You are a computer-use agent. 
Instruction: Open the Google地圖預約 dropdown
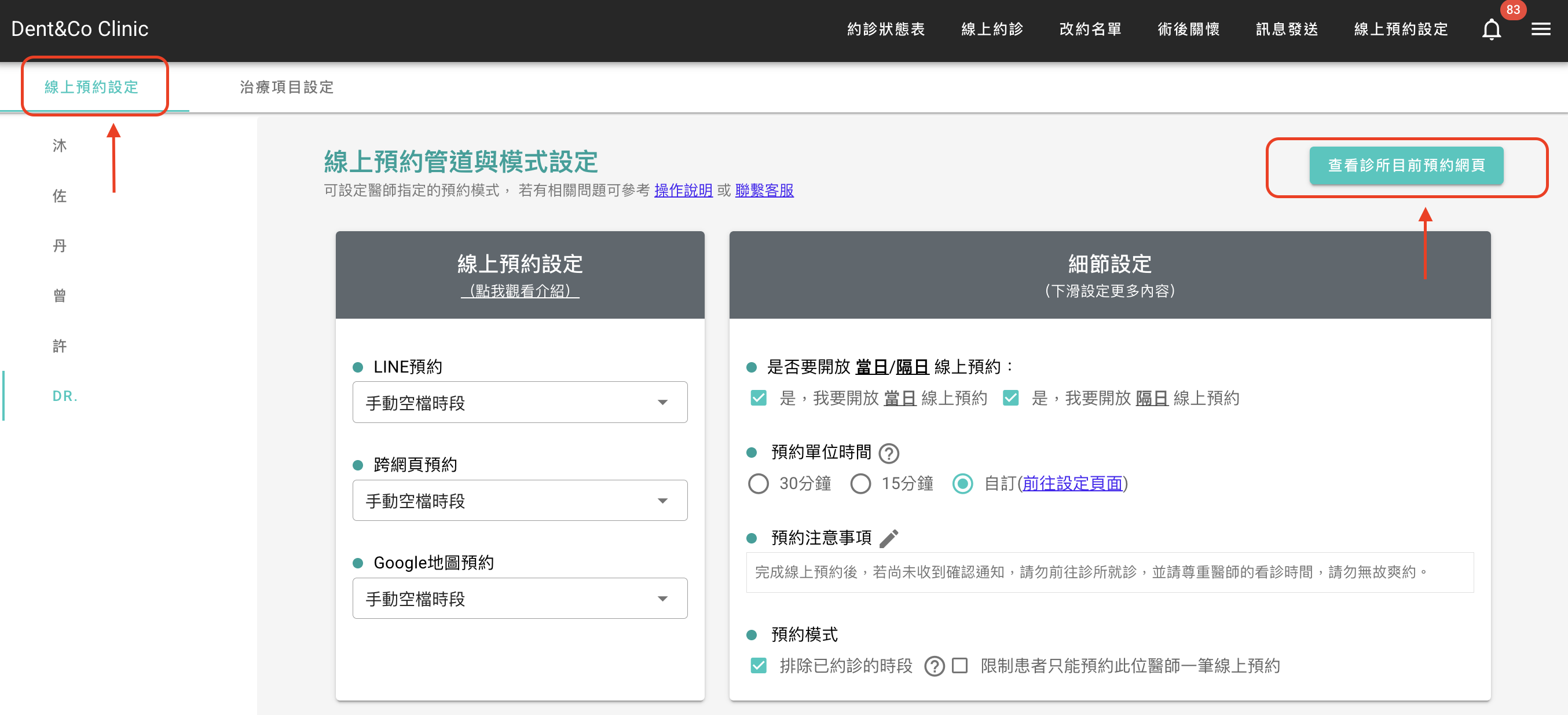pos(520,598)
